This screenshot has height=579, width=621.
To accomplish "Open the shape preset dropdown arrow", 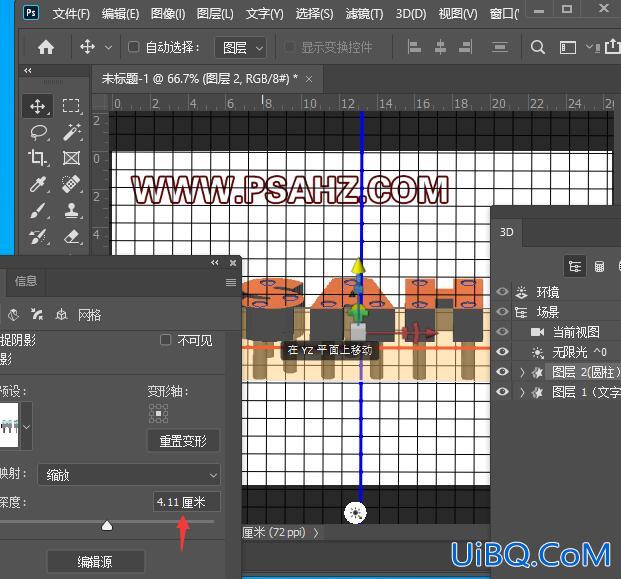I will point(27,427).
